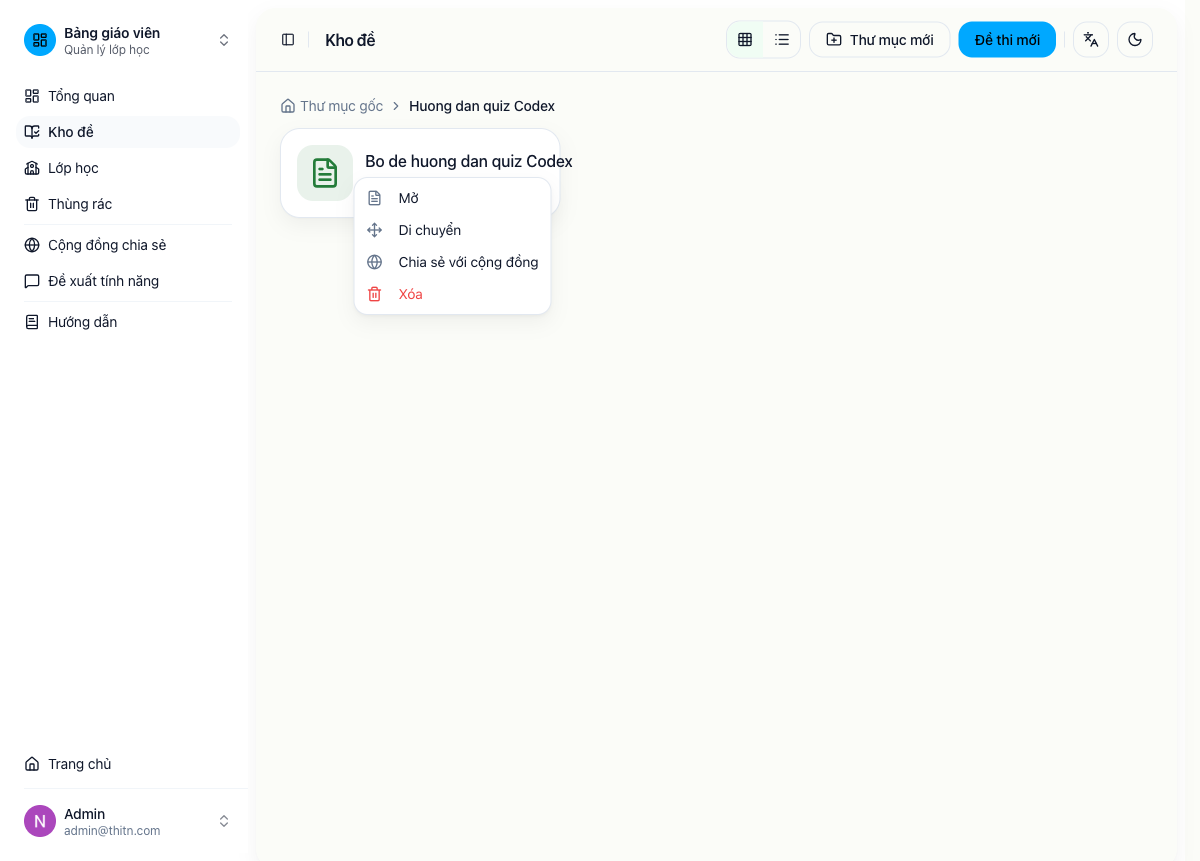Screen dimensions: 1200x861
Task: Click the Bảng giáo viên logo icon
Action: [40, 40]
